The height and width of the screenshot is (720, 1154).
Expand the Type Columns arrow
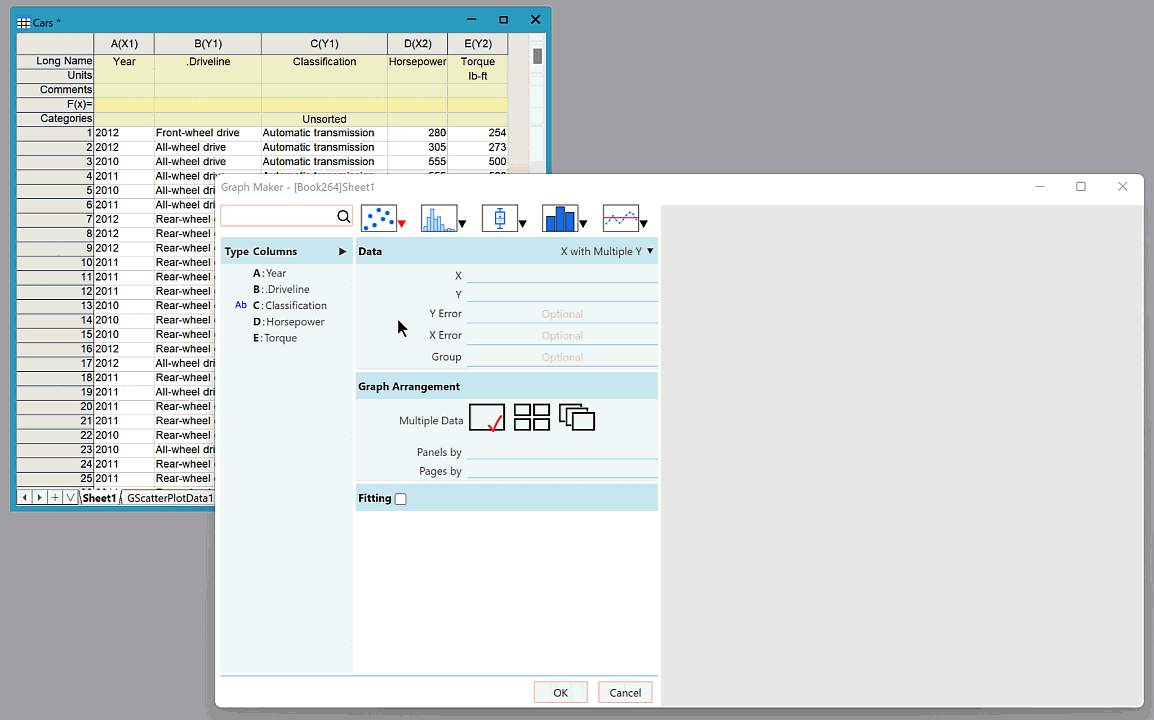click(342, 252)
